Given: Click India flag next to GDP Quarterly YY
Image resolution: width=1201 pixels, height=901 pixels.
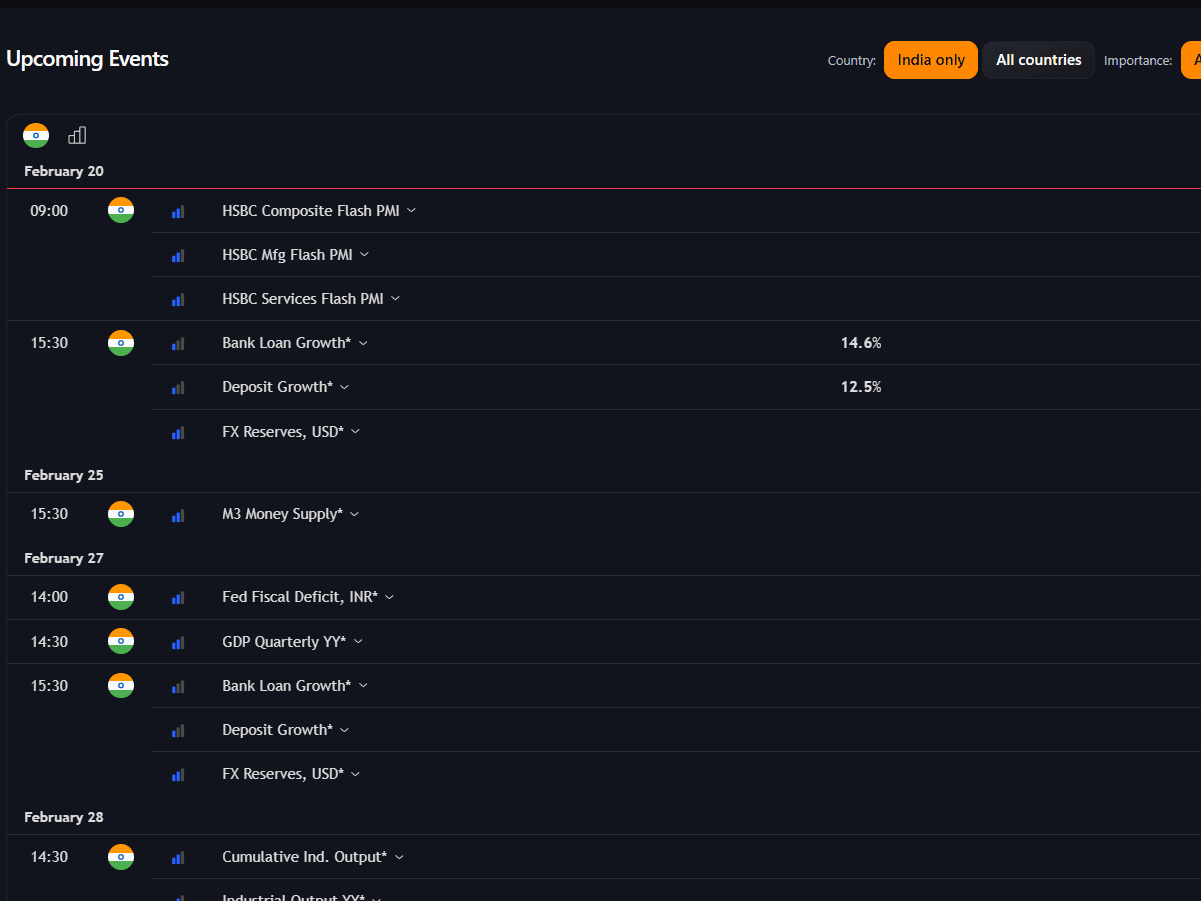Looking at the screenshot, I should [121, 641].
